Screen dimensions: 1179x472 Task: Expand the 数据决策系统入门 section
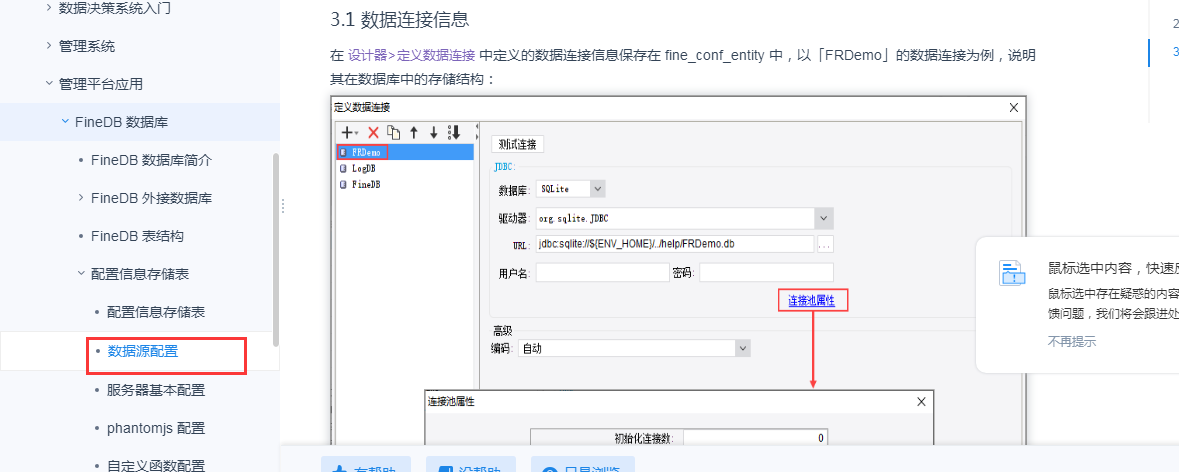tap(49, 8)
